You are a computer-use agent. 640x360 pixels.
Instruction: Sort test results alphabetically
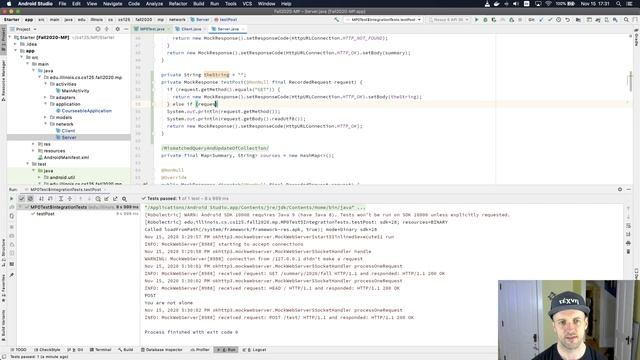pos(41,199)
